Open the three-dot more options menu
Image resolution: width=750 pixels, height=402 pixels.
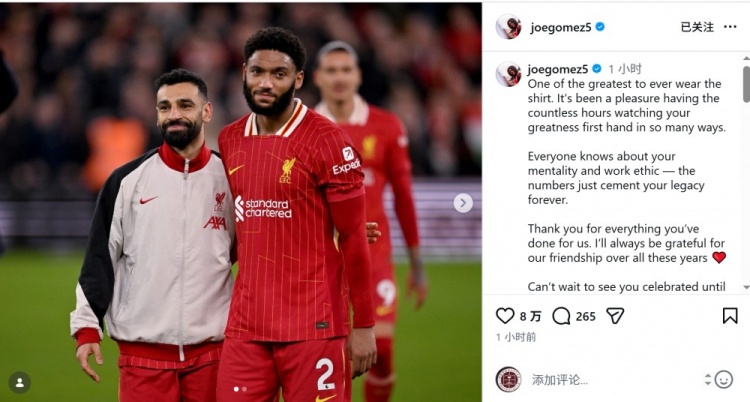(x=730, y=27)
